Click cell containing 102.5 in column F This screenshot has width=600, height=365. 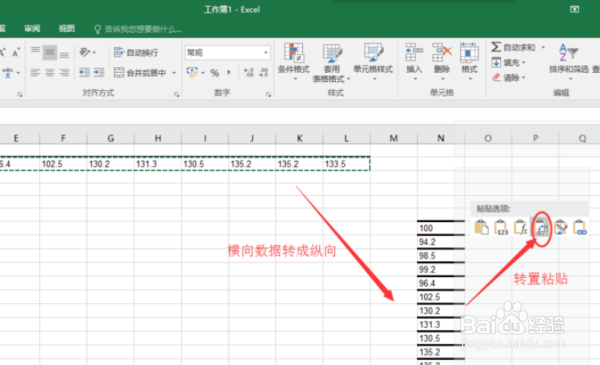click(x=63, y=164)
